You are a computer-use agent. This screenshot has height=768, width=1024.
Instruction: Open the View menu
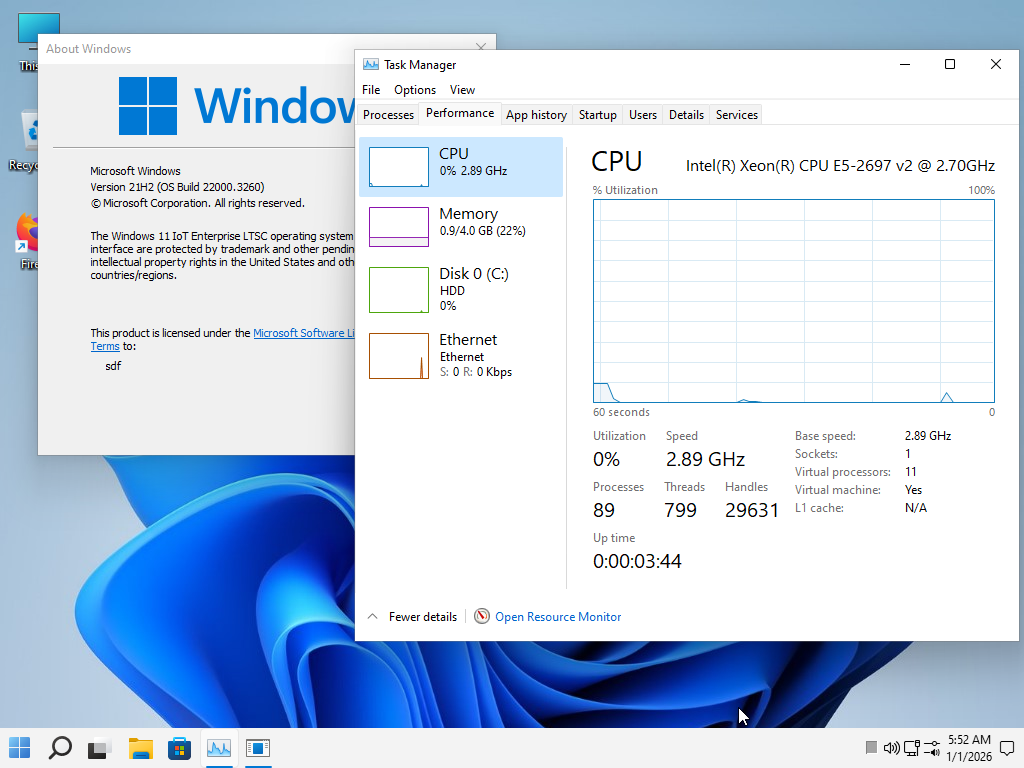(x=462, y=89)
